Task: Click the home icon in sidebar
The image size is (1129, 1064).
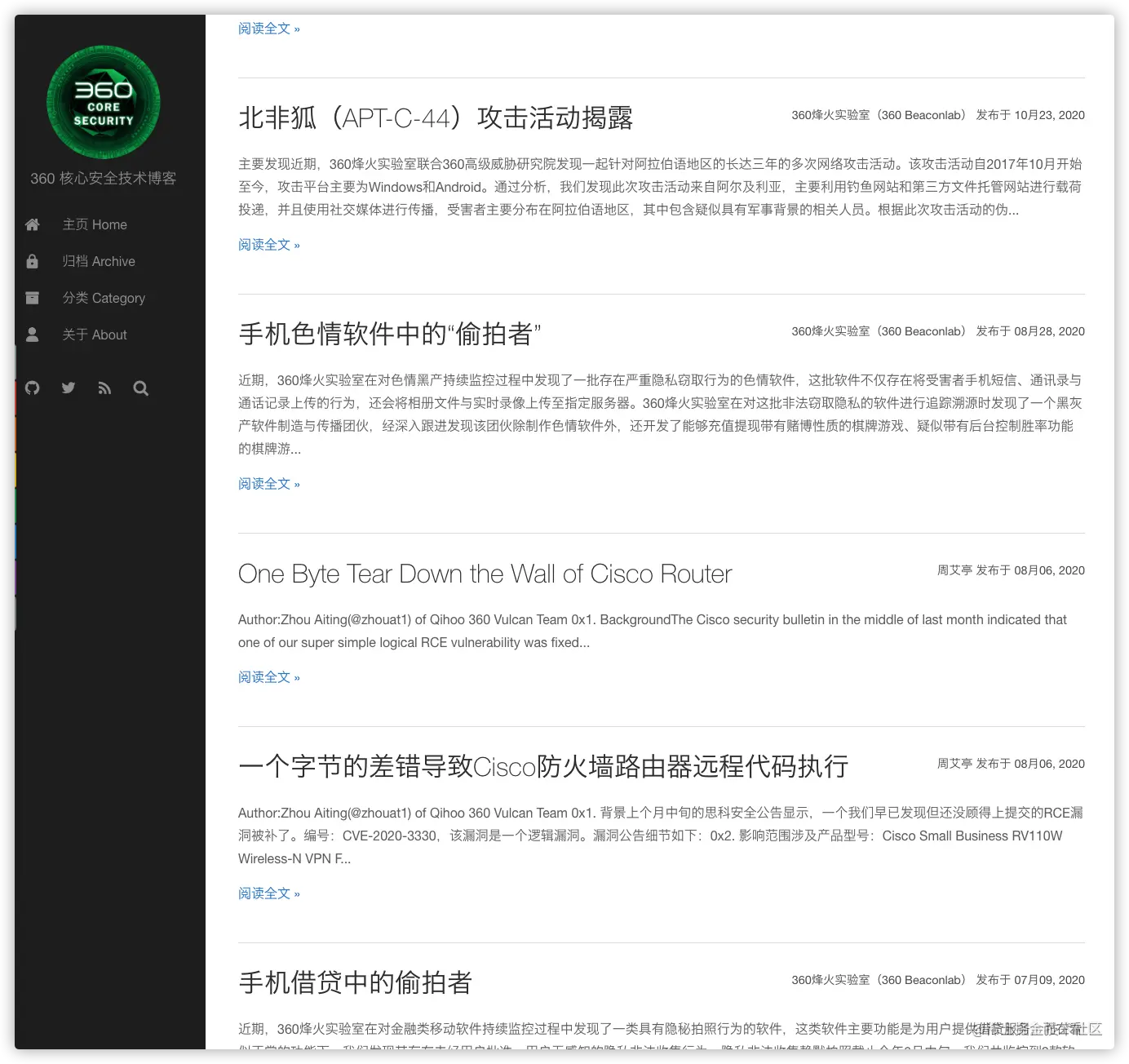Action: pos(33,224)
